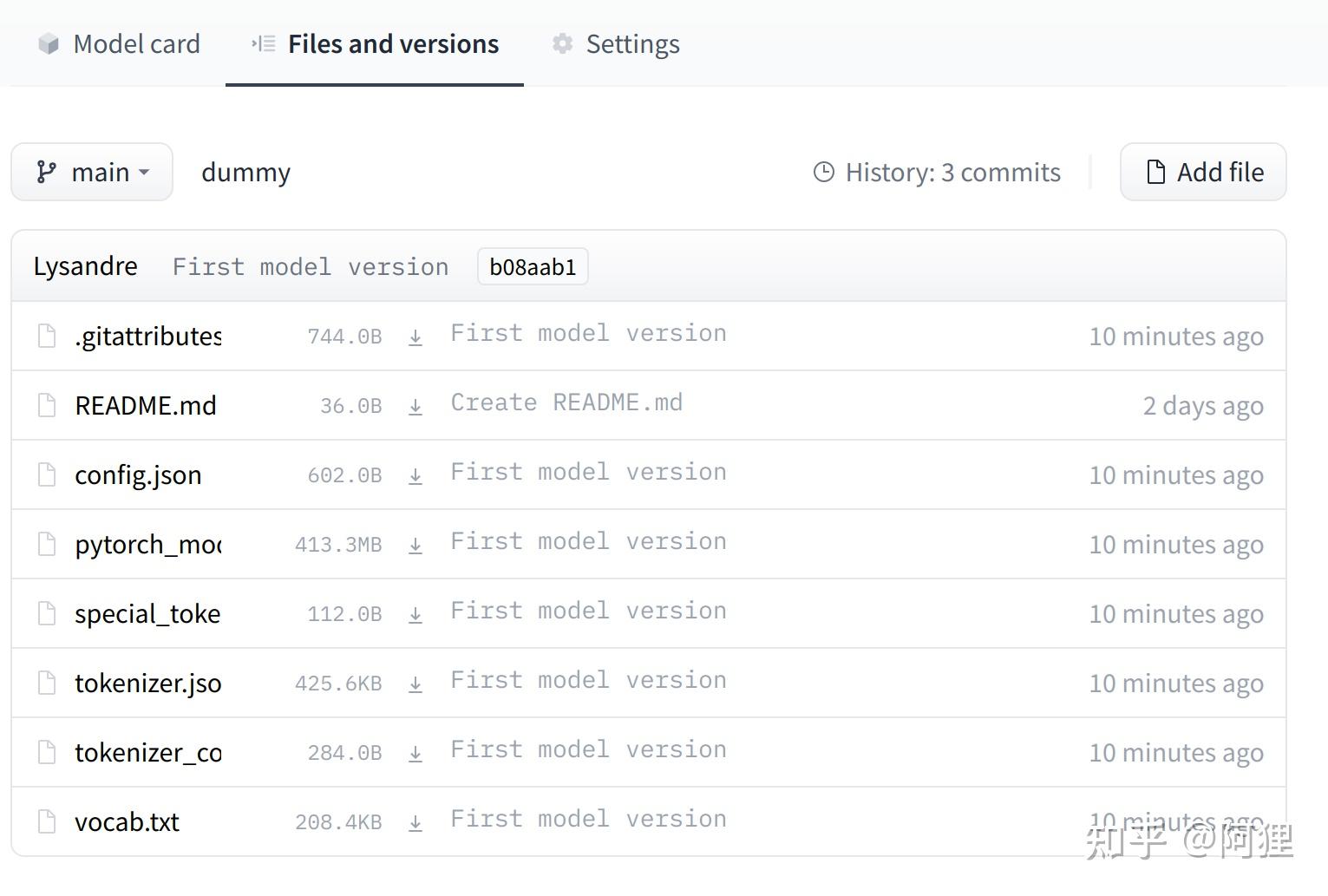Click the dummy repository path

(245, 173)
